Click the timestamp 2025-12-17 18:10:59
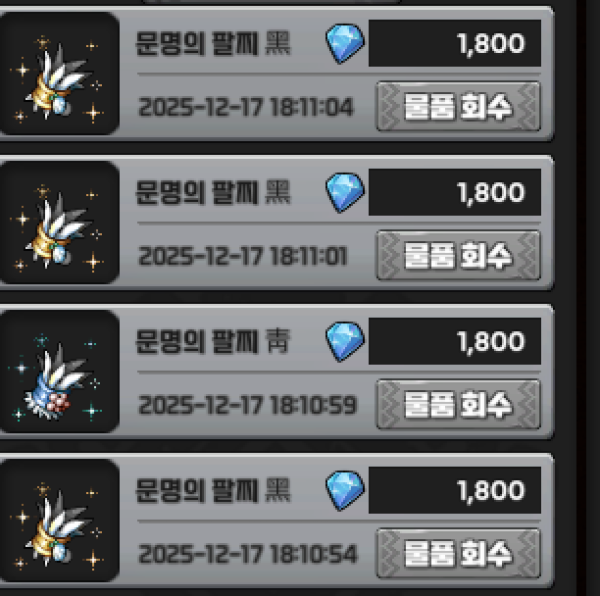Viewport: 600px width, 596px height. pos(247,405)
